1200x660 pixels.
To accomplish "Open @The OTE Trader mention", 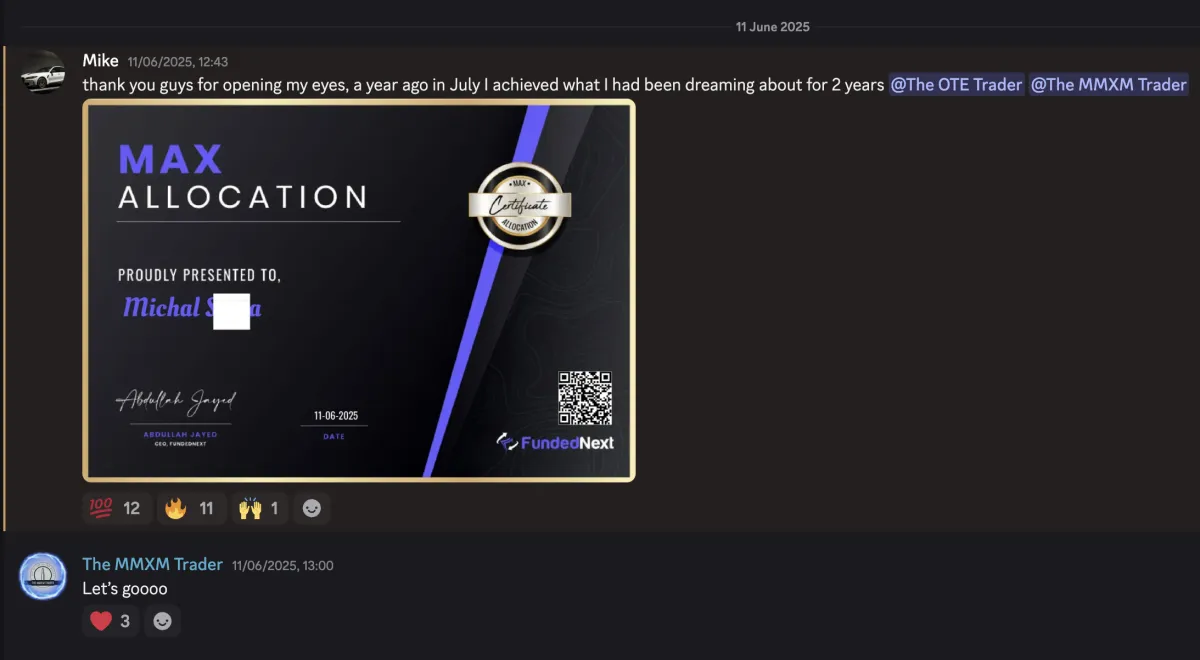I will (x=957, y=85).
